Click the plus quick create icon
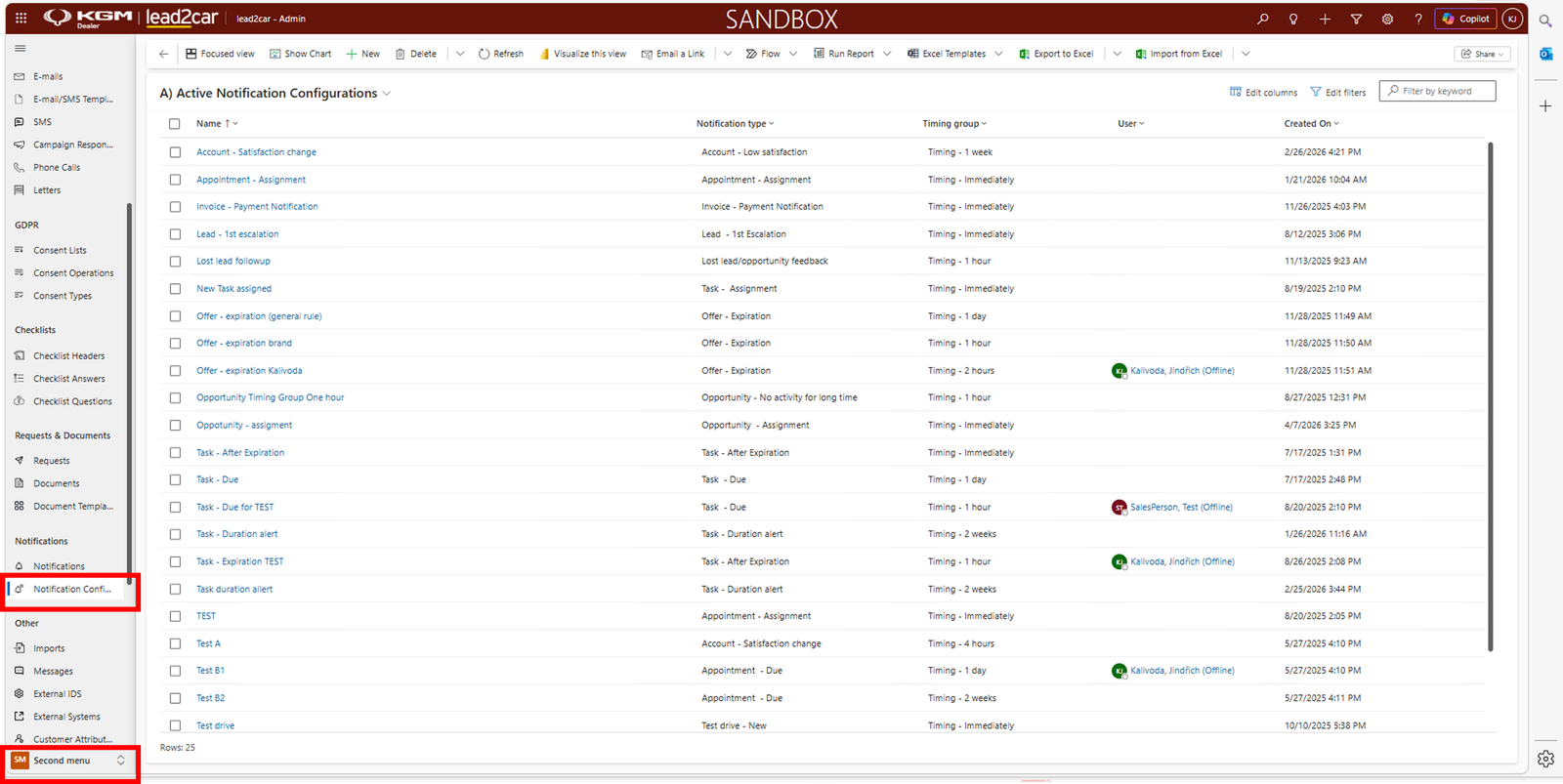This screenshot has width=1563, height=784. pos(1325,19)
